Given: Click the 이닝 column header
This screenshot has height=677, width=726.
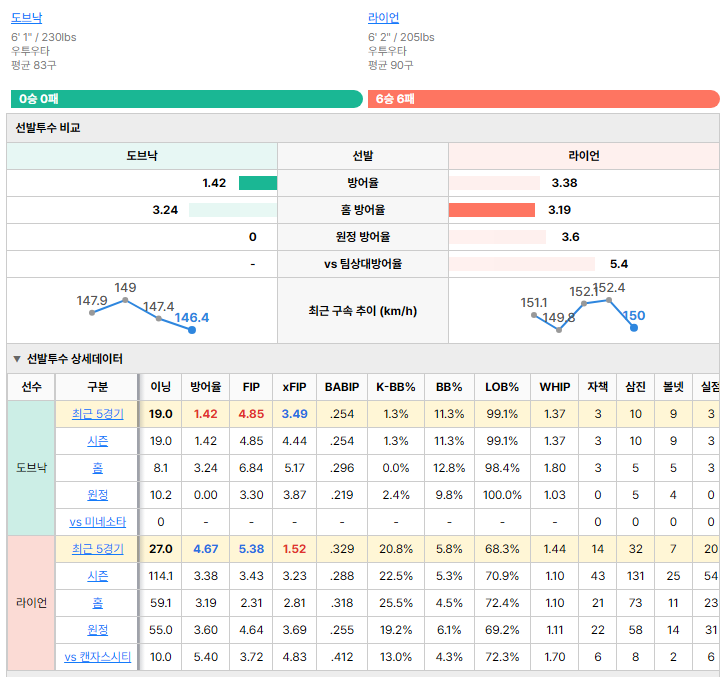Looking at the screenshot, I should (161, 387).
